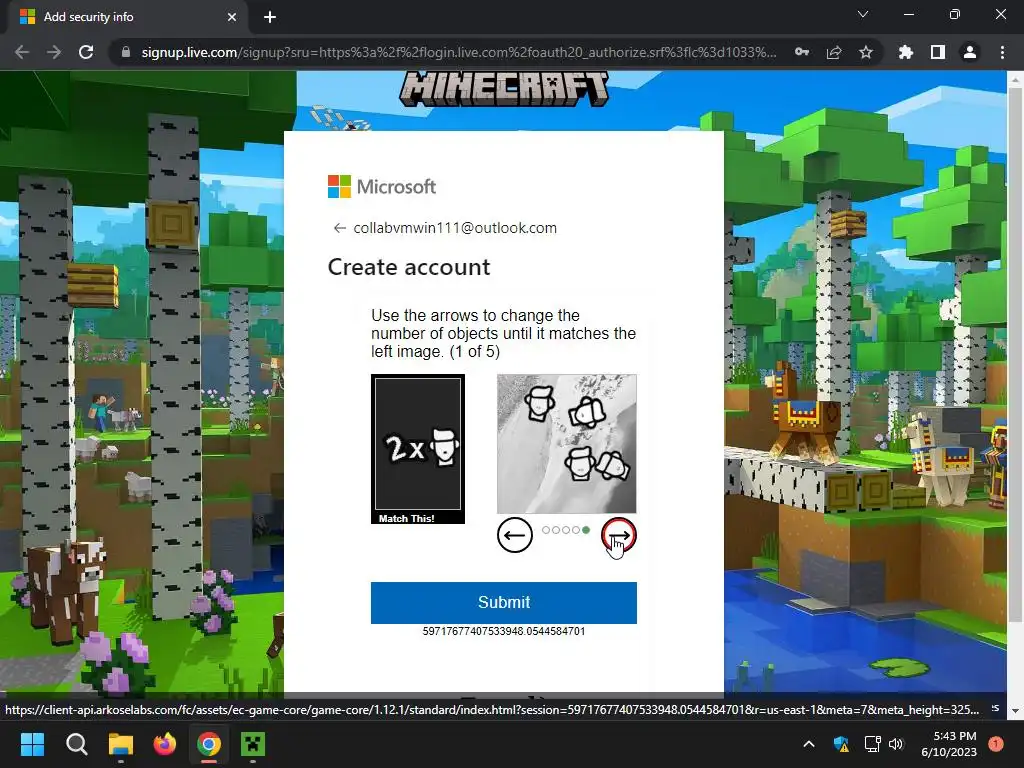The width and height of the screenshot is (1024, 768).
Task: Open File Explorer from taskbar
Action: click(121, 744)
